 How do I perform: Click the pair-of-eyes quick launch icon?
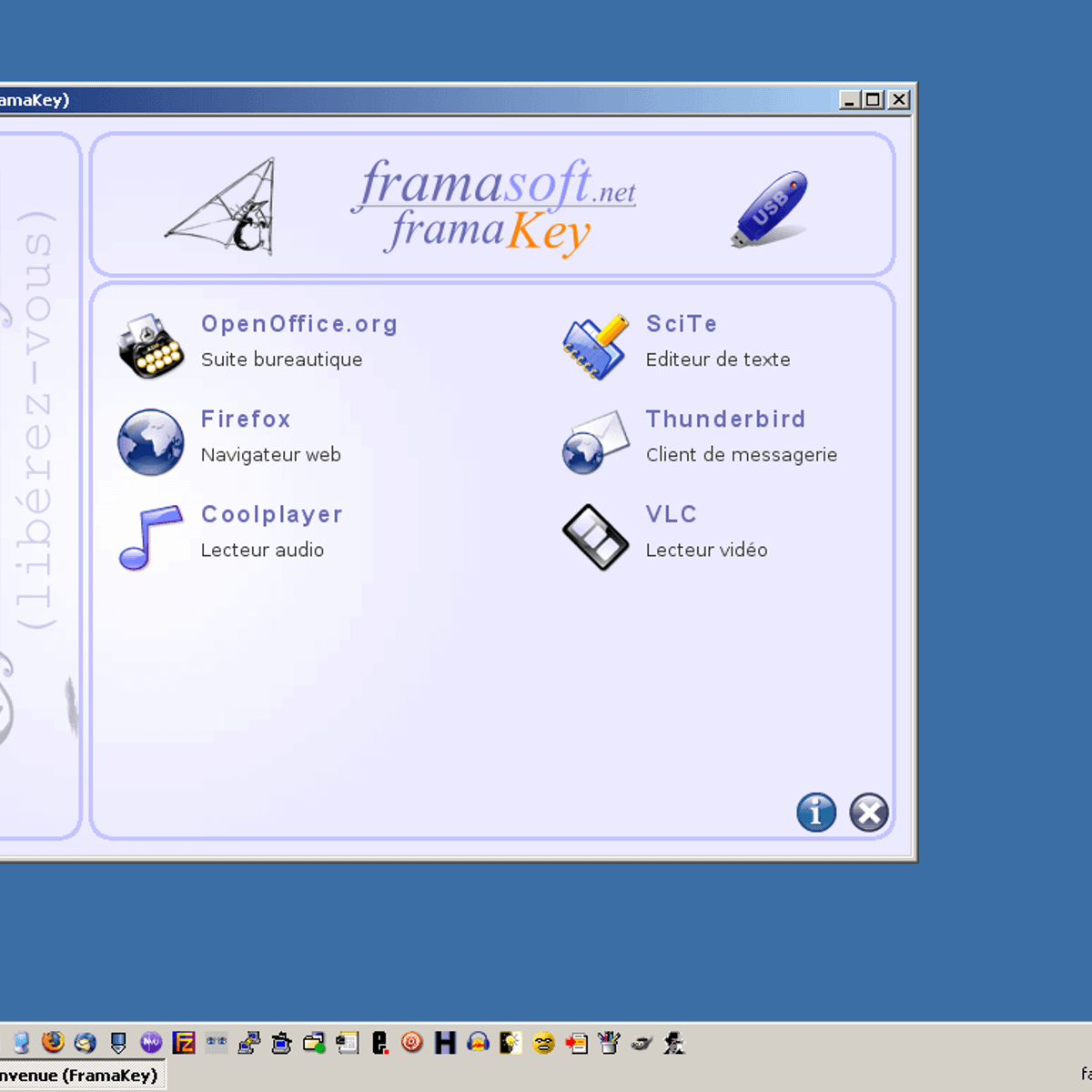point(217,1042)
